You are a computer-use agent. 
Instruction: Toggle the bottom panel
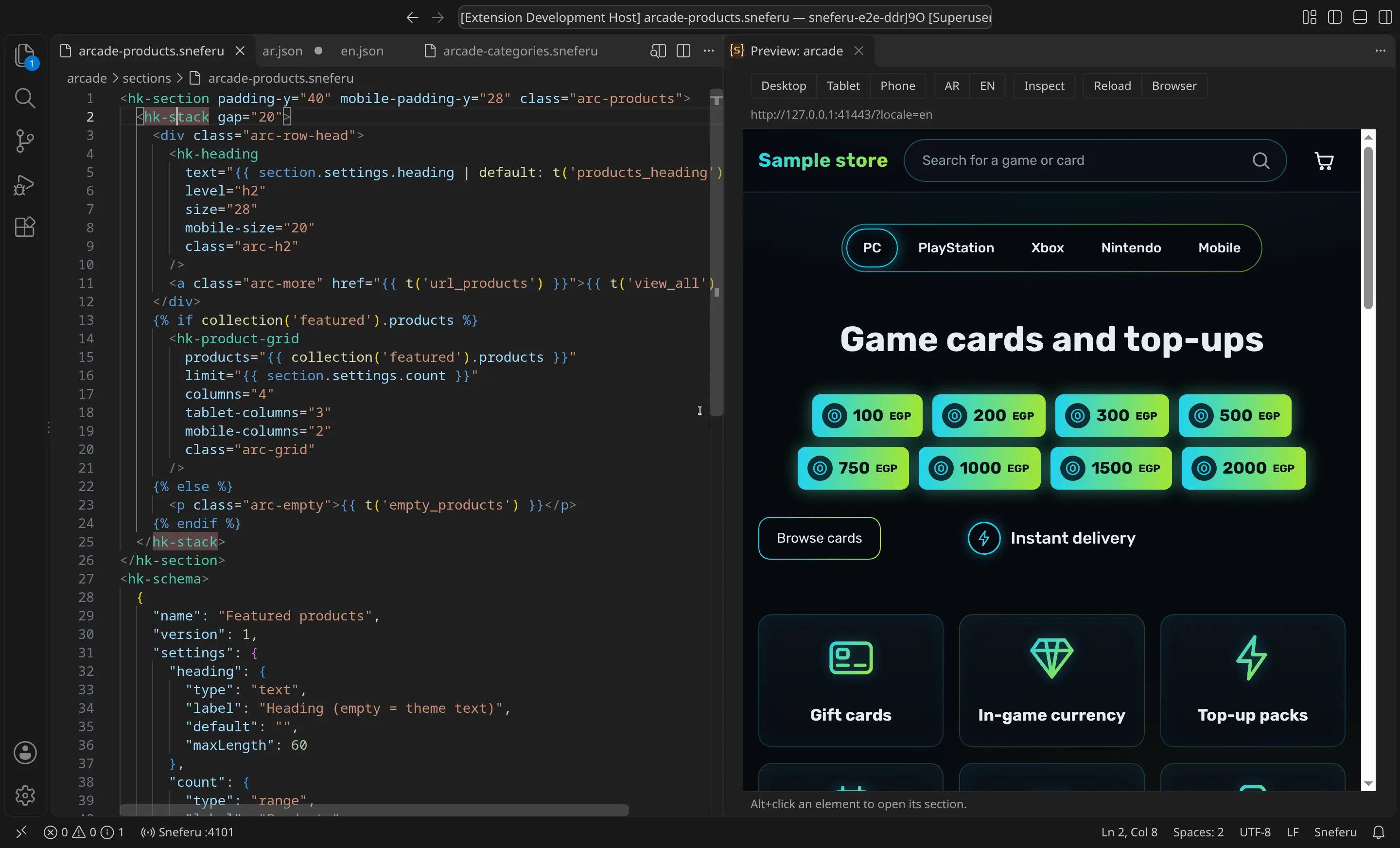tap(1360, 18)
